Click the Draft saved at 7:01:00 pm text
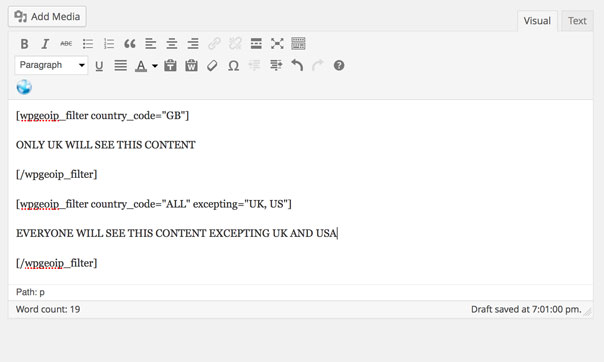The height and width of the screenshot is (362, 604). pos(526,309)
